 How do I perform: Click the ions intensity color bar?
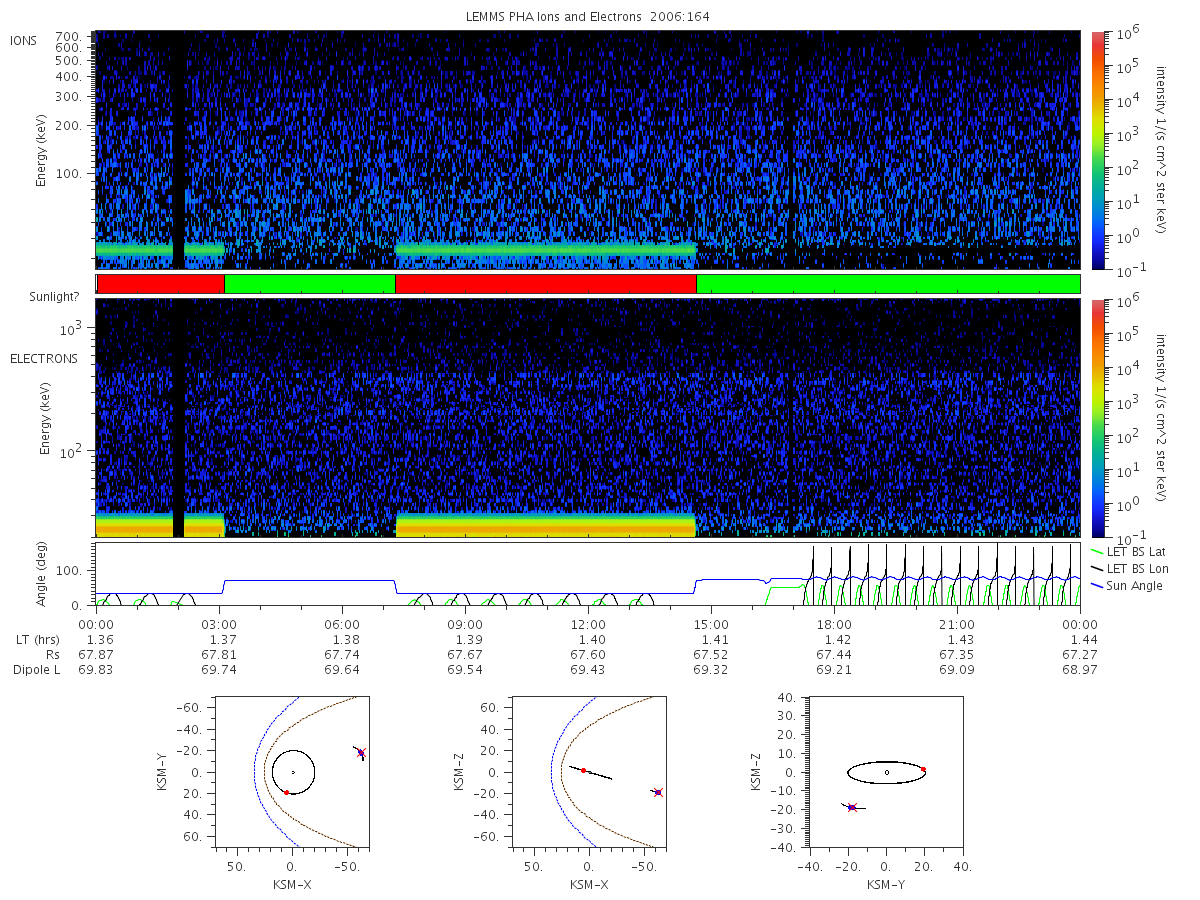pyautogui.click(x=1098, y=150)
